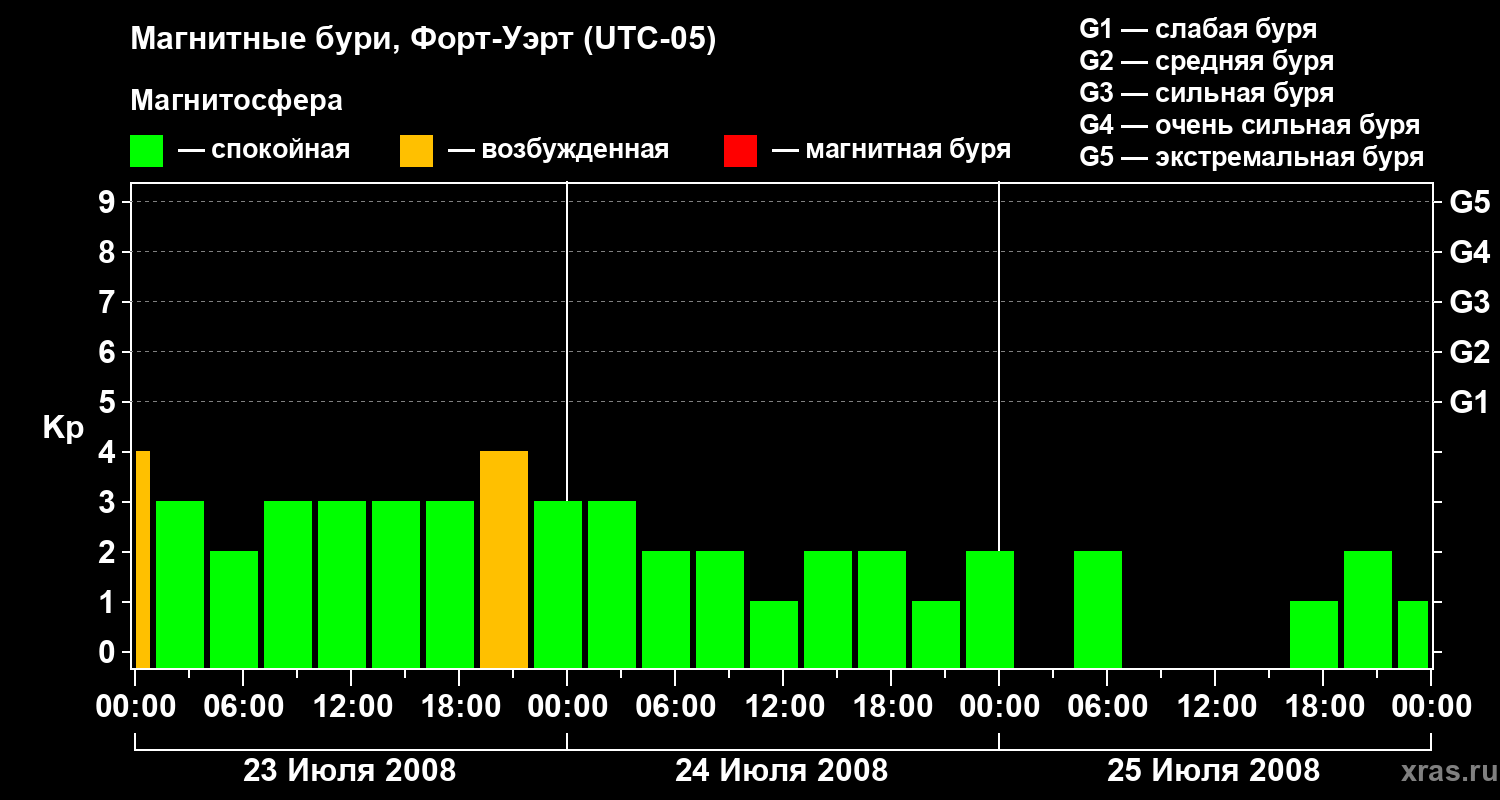
Task: Click the '24 Июля 2008' date label
Action: pos(782,771)
